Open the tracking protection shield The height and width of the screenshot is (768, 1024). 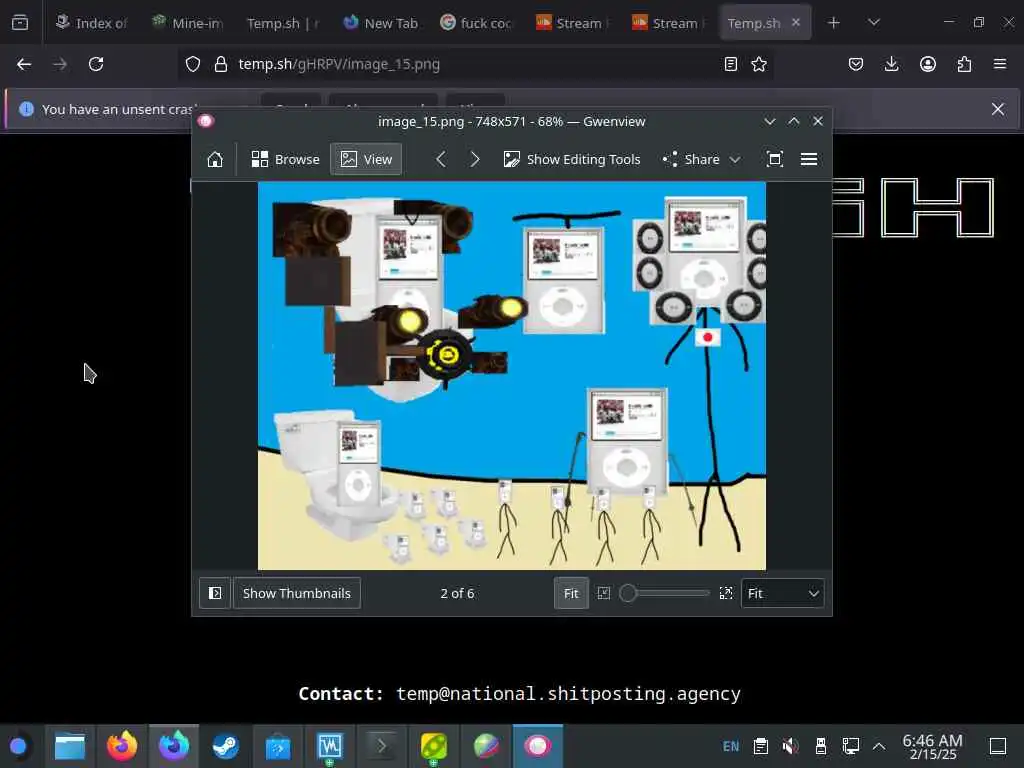coord(193,64)
